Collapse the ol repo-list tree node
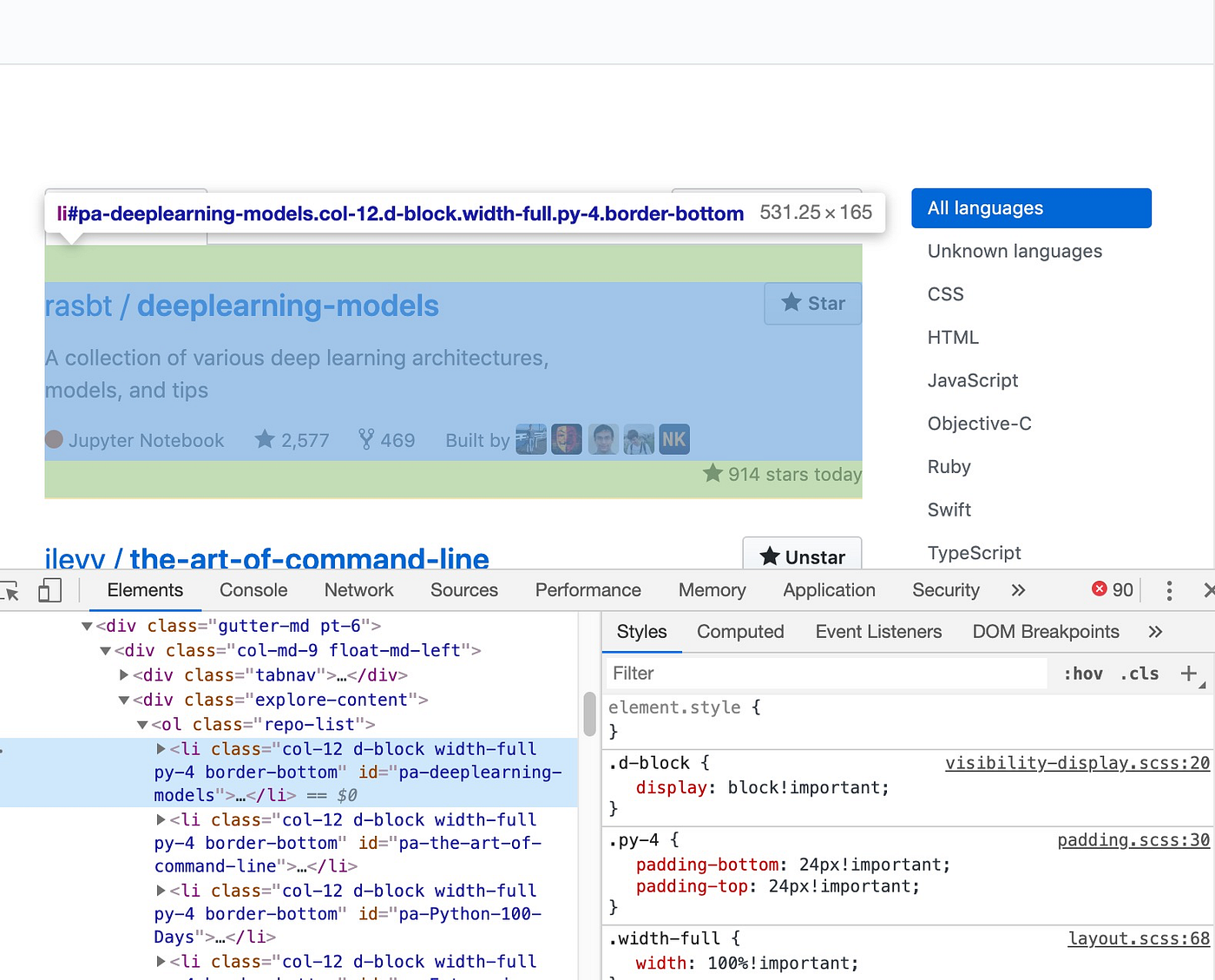The image size is (1215, 980). (x=141, y=724)
